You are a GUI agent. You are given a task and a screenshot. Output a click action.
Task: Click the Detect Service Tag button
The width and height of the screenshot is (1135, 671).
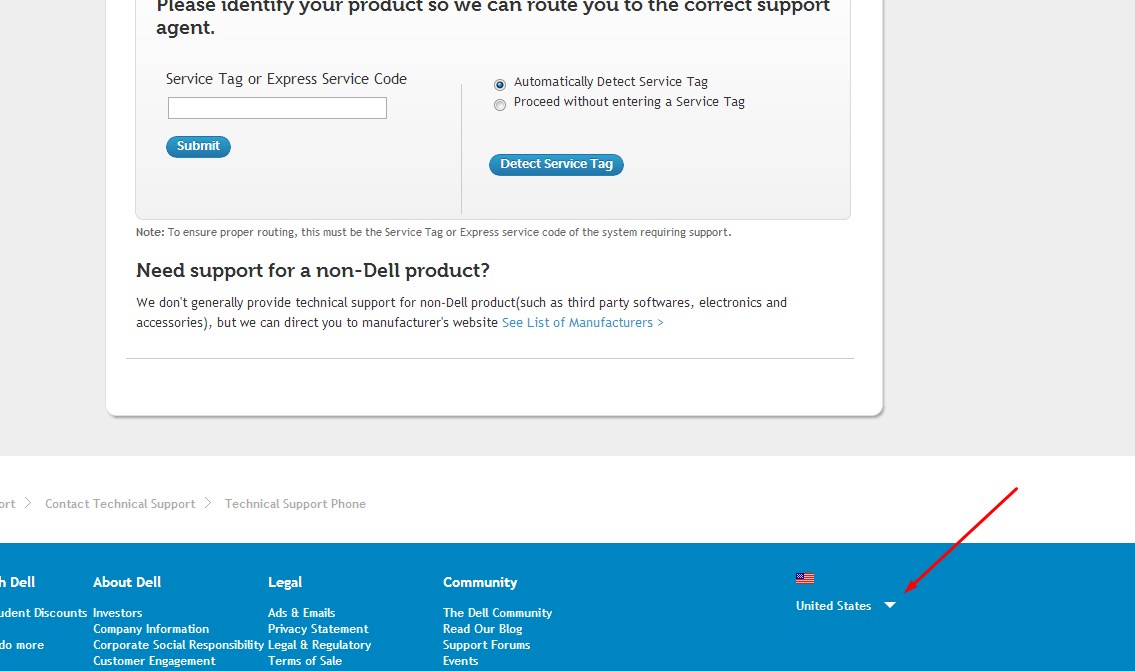tap(556, 164)
